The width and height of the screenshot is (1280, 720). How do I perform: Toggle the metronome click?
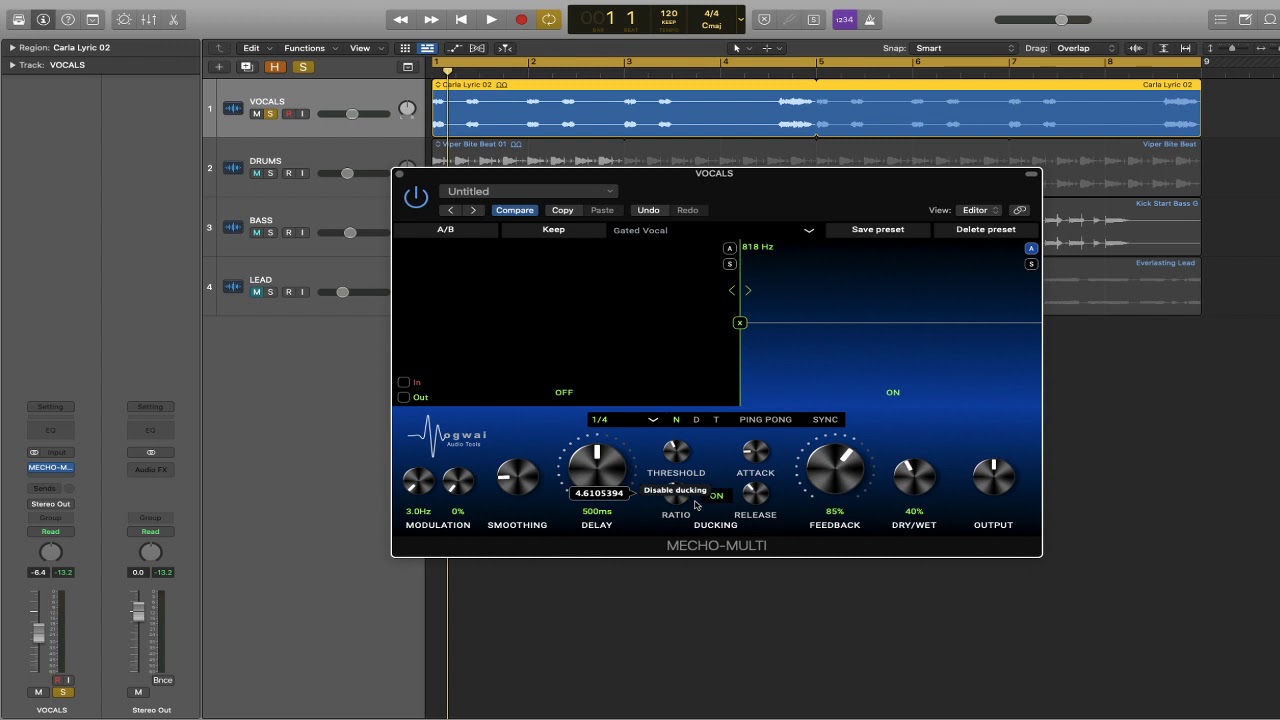(870, 20)
